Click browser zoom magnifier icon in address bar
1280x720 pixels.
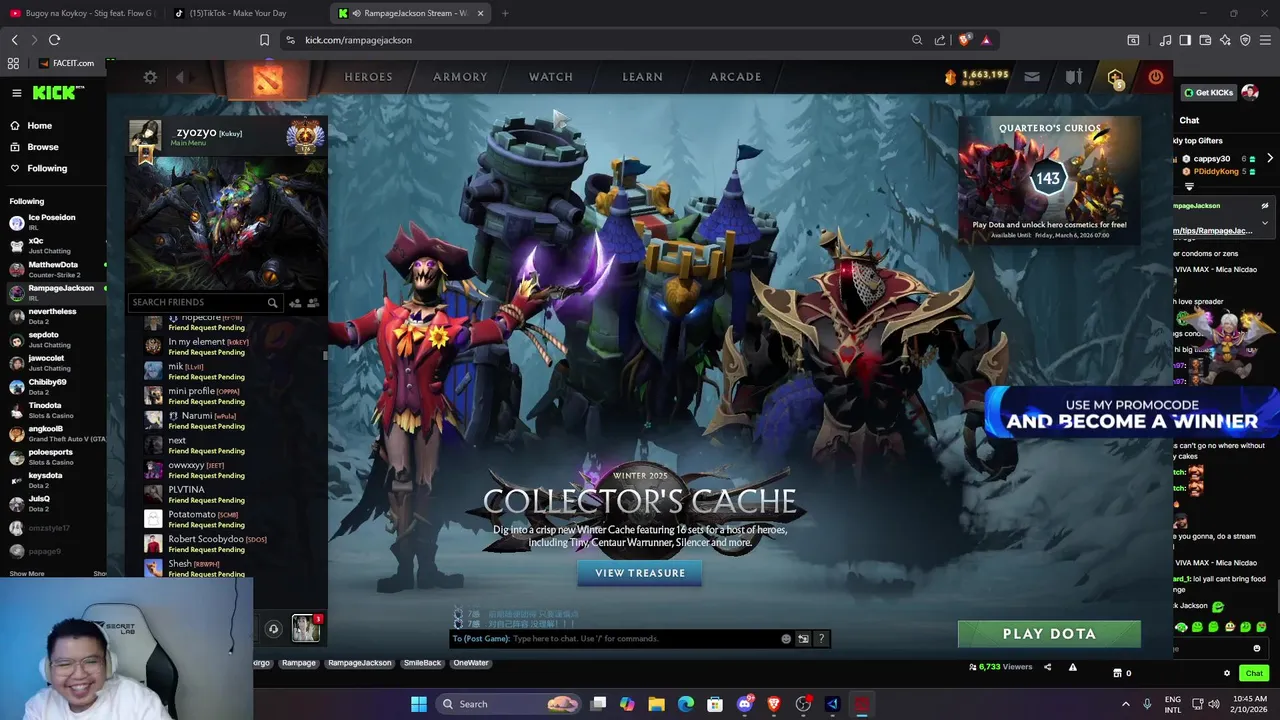coord(917,40)
